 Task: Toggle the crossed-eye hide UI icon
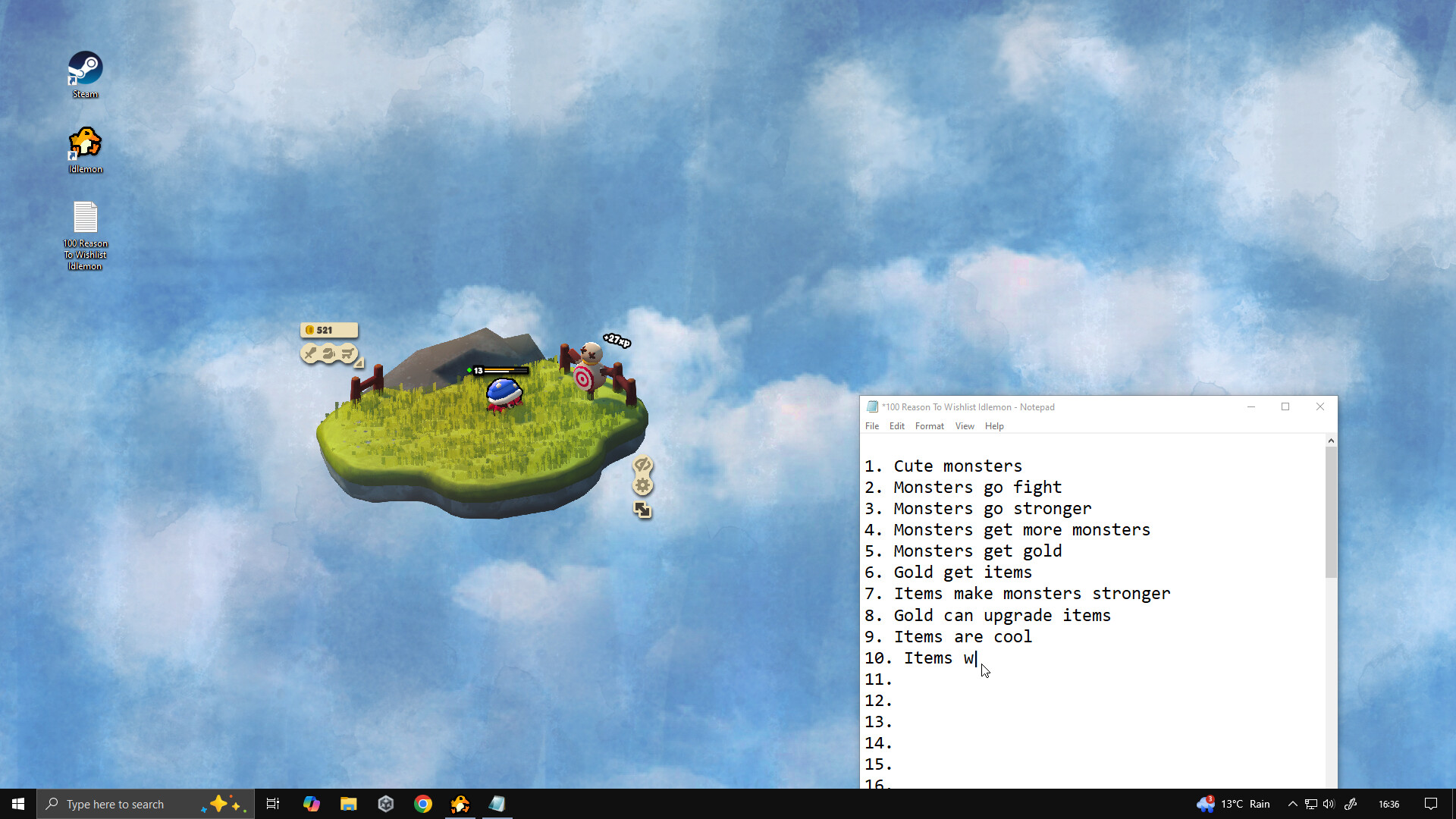[x=642, y=464]
